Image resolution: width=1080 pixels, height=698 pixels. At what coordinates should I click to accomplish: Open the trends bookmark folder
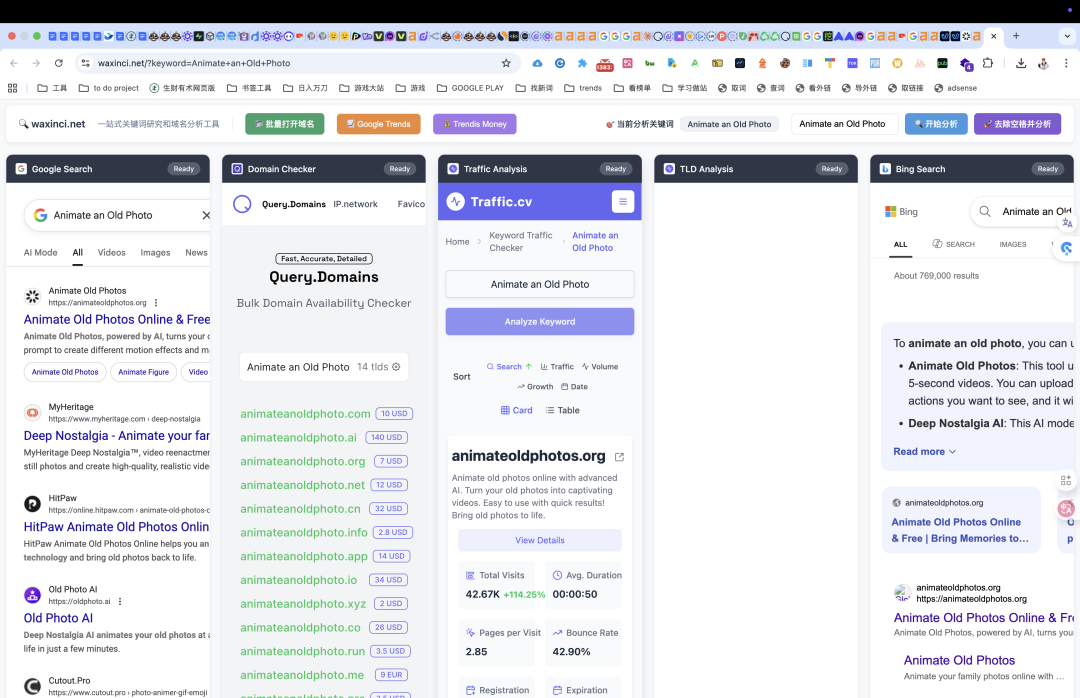click(583, 88)
